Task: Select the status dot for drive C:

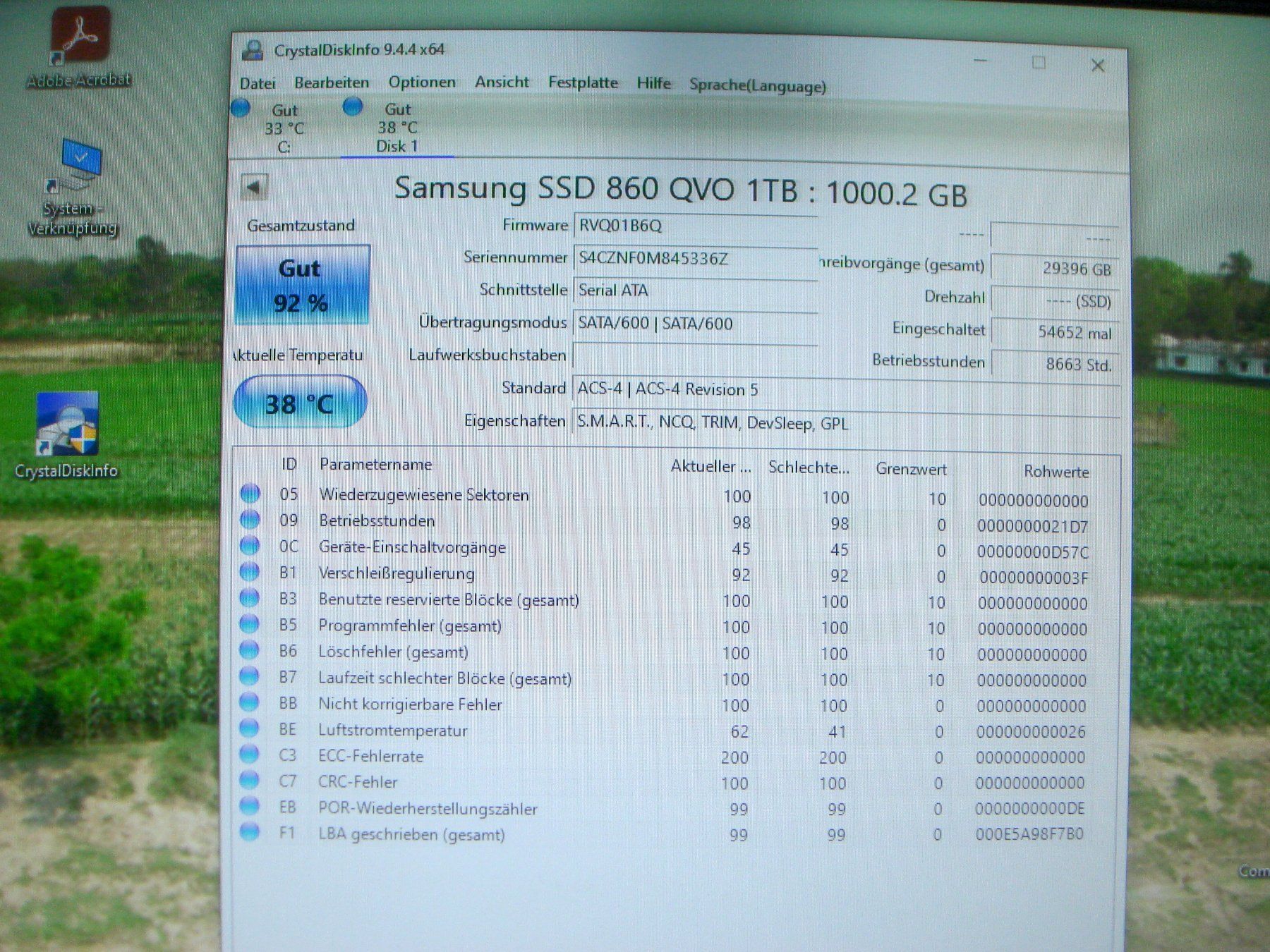Action: [241, 108]
